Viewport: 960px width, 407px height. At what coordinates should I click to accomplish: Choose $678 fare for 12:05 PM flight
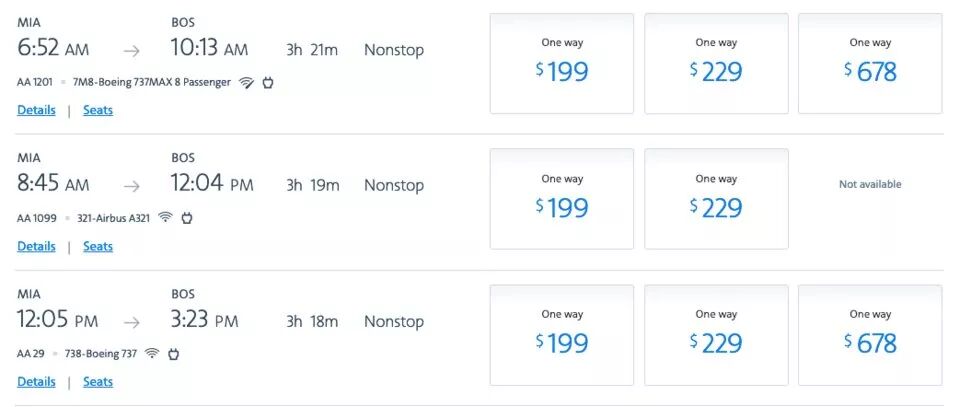[870, 335]
